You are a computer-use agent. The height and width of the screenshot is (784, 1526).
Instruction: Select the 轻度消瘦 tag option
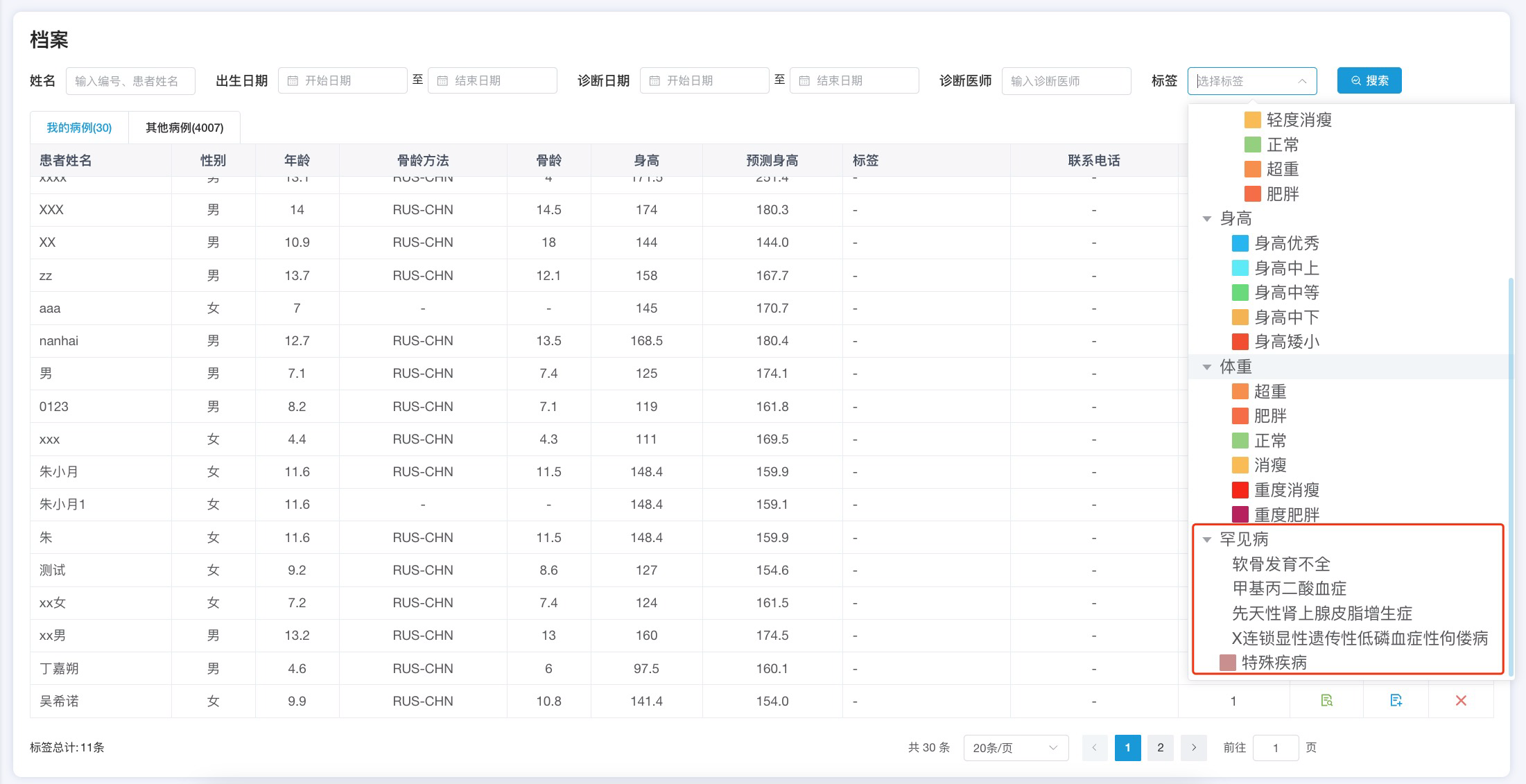[1288, 120]
